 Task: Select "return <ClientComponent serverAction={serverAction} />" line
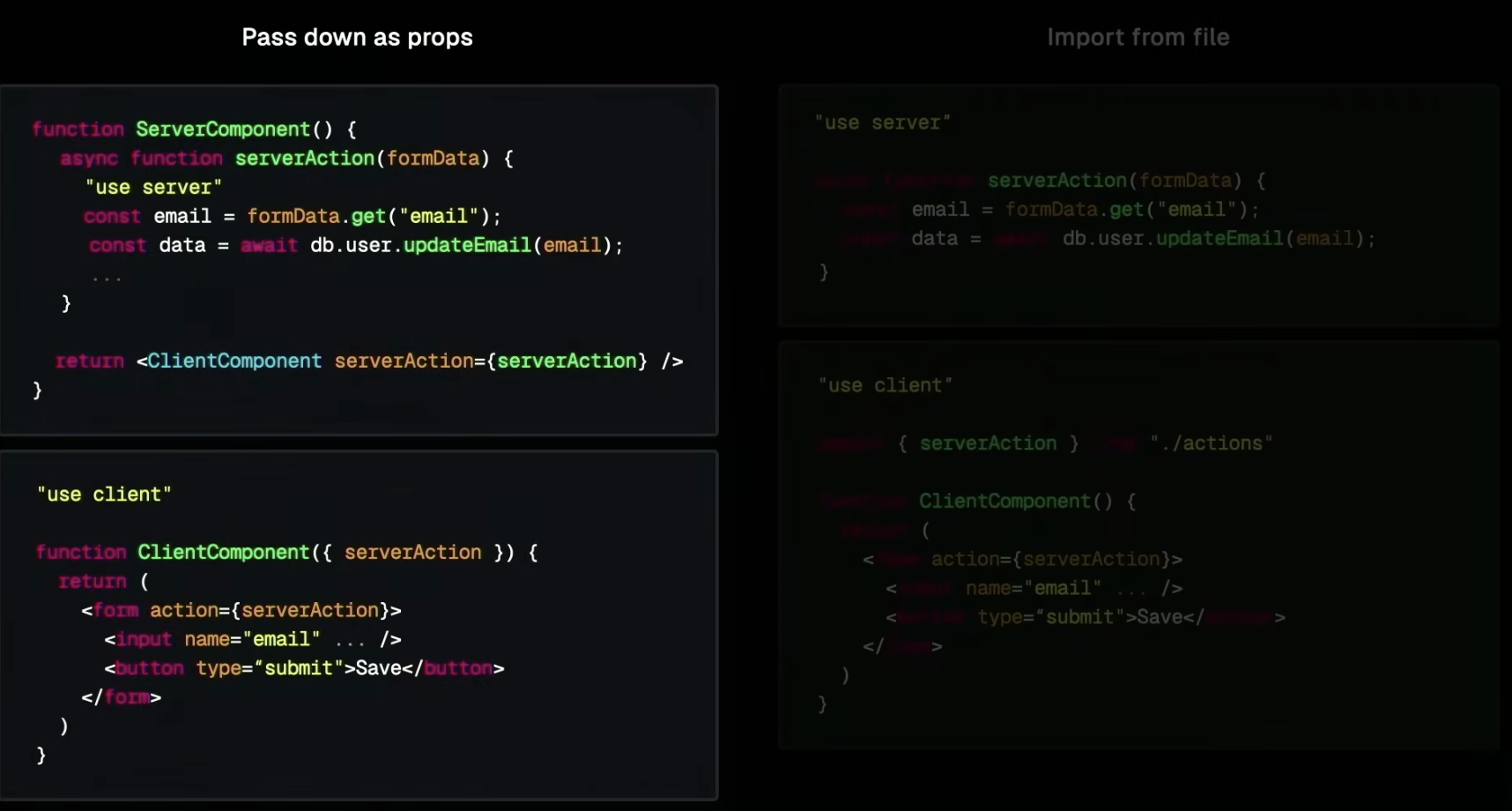(369, 361)
